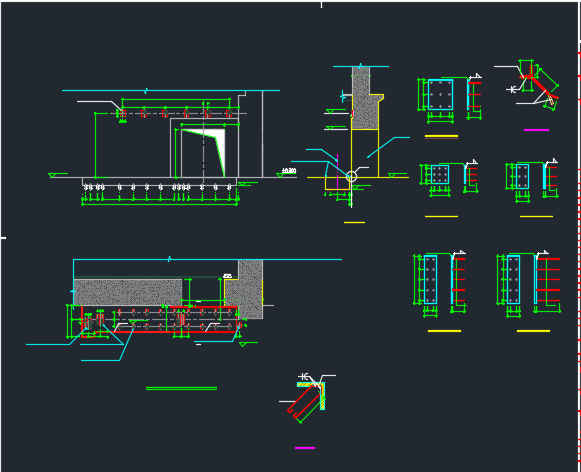Click the hatched wall column in the section view

365,98
